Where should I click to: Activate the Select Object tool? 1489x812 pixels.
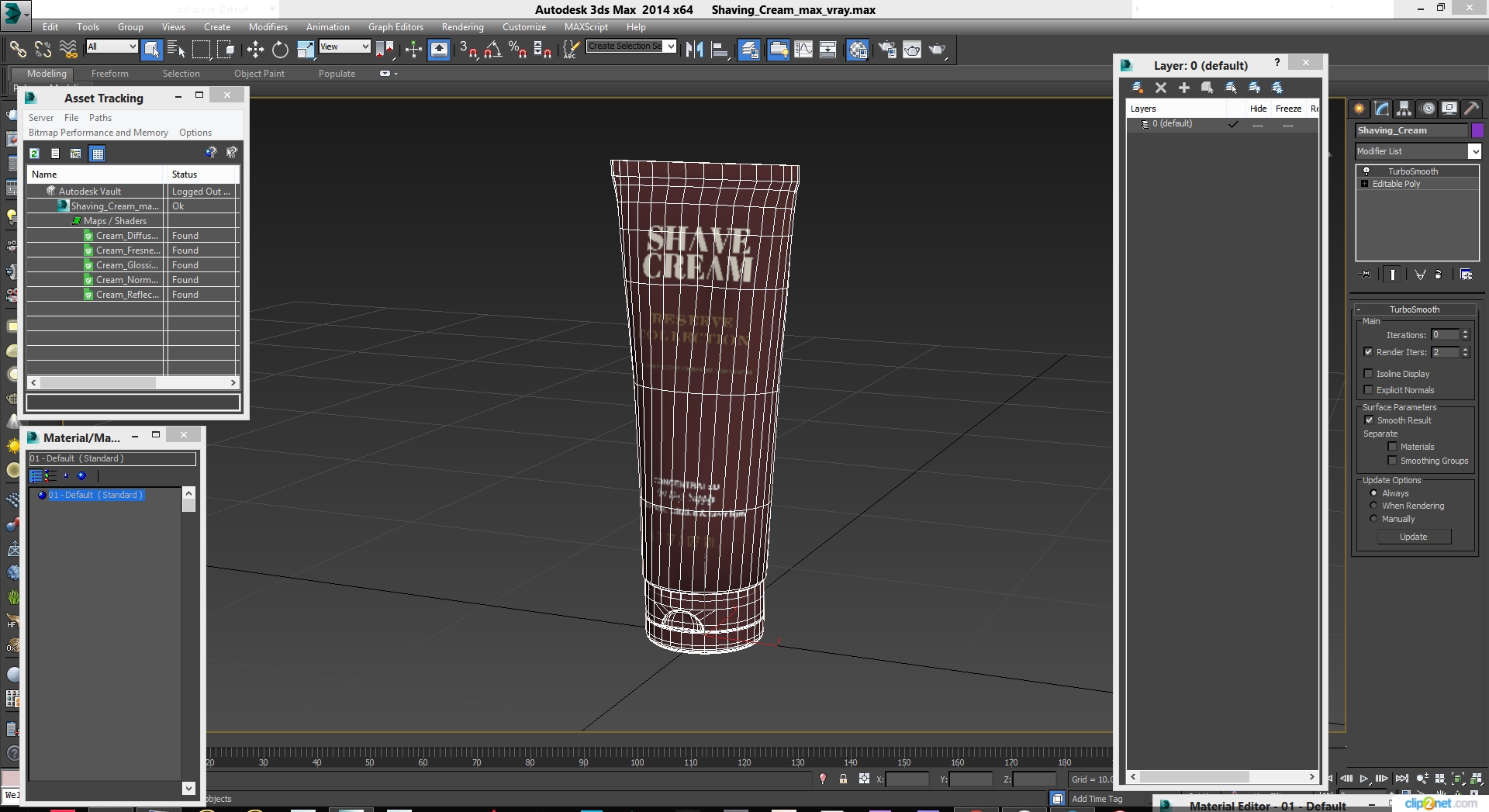click(152, 50)
